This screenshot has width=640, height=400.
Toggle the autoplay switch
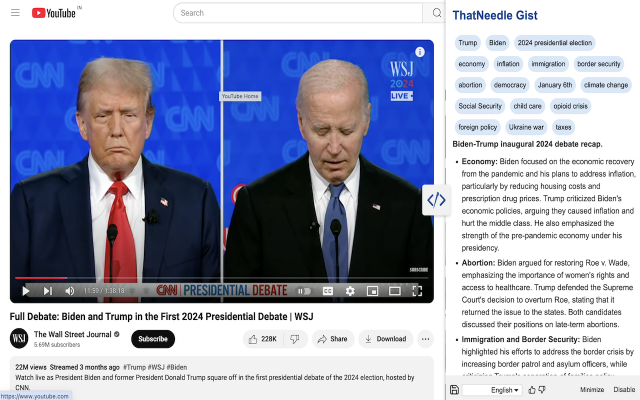(x=304, y=291)
